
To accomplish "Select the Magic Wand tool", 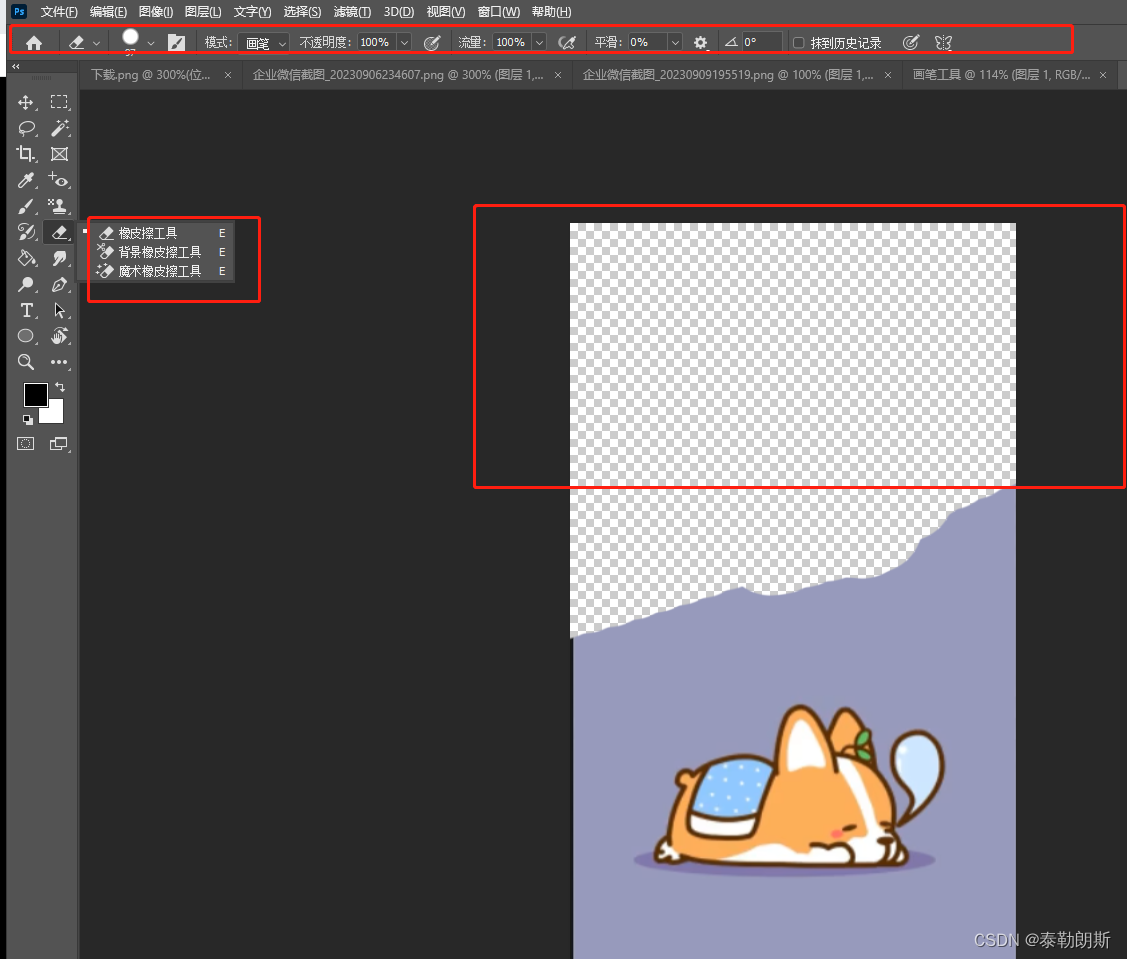I will [x=60, y=128].
